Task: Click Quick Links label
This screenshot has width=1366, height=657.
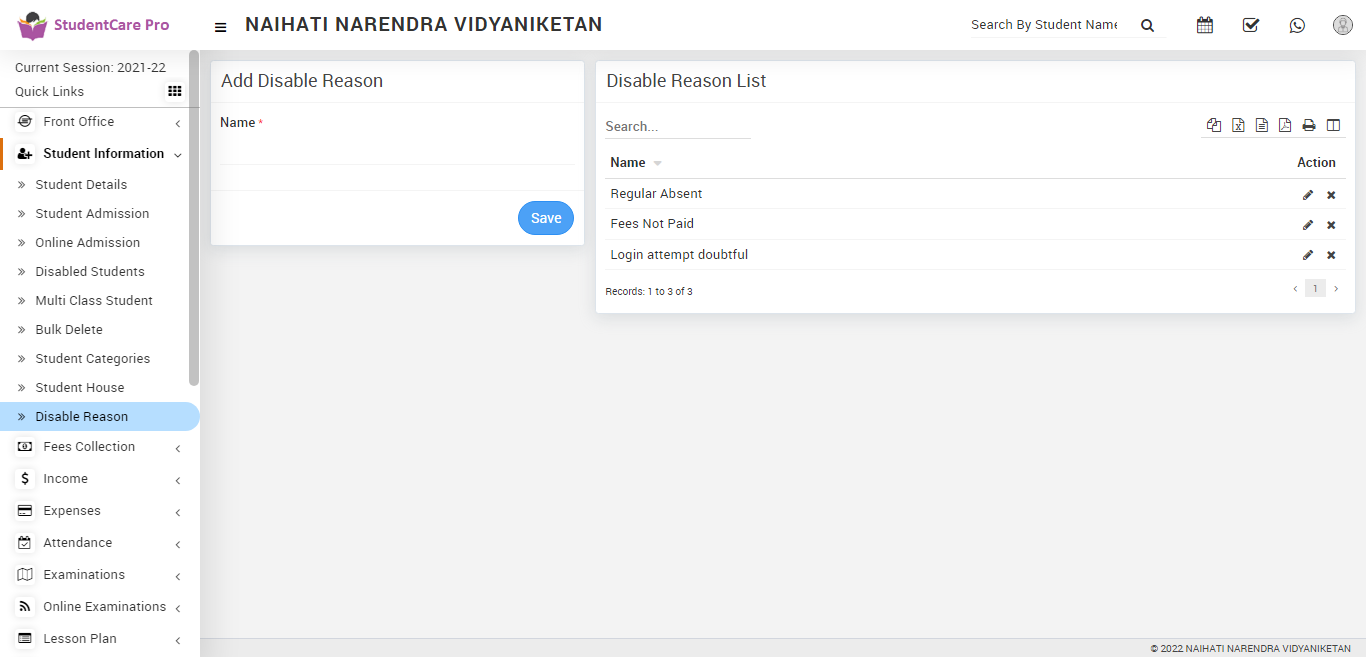Action: tap(50, 91)
